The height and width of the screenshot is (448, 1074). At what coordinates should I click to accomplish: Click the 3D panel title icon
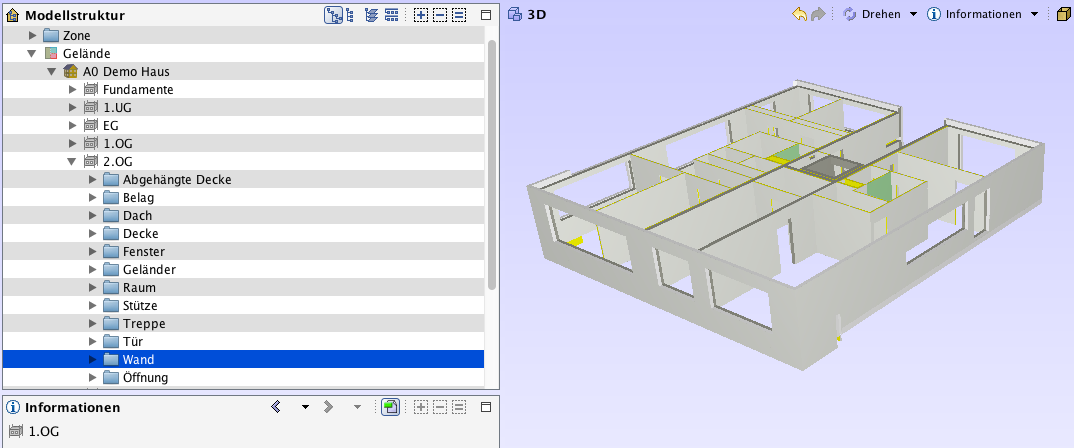coord(516,14)
